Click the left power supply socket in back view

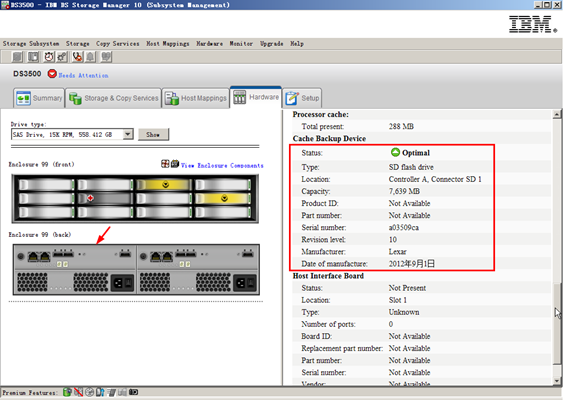coord(122,283)
